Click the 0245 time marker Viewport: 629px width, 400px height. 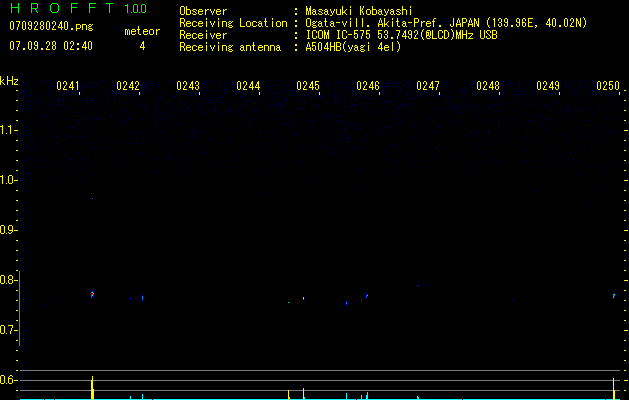coord(308,86)
